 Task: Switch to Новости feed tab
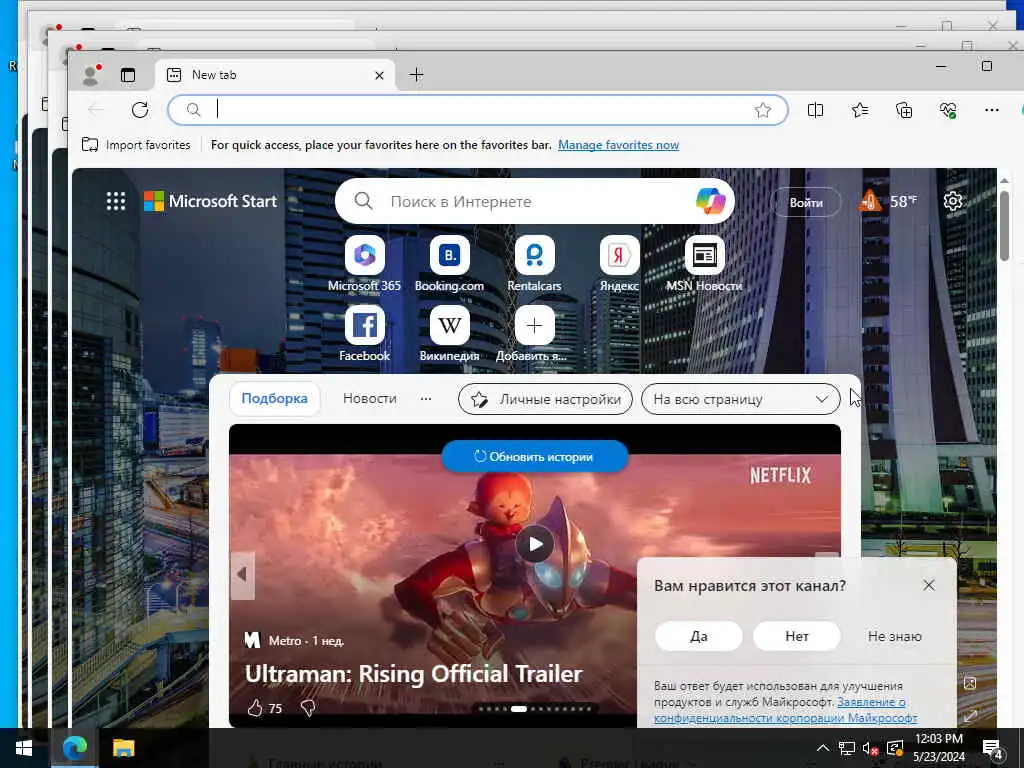370,398
